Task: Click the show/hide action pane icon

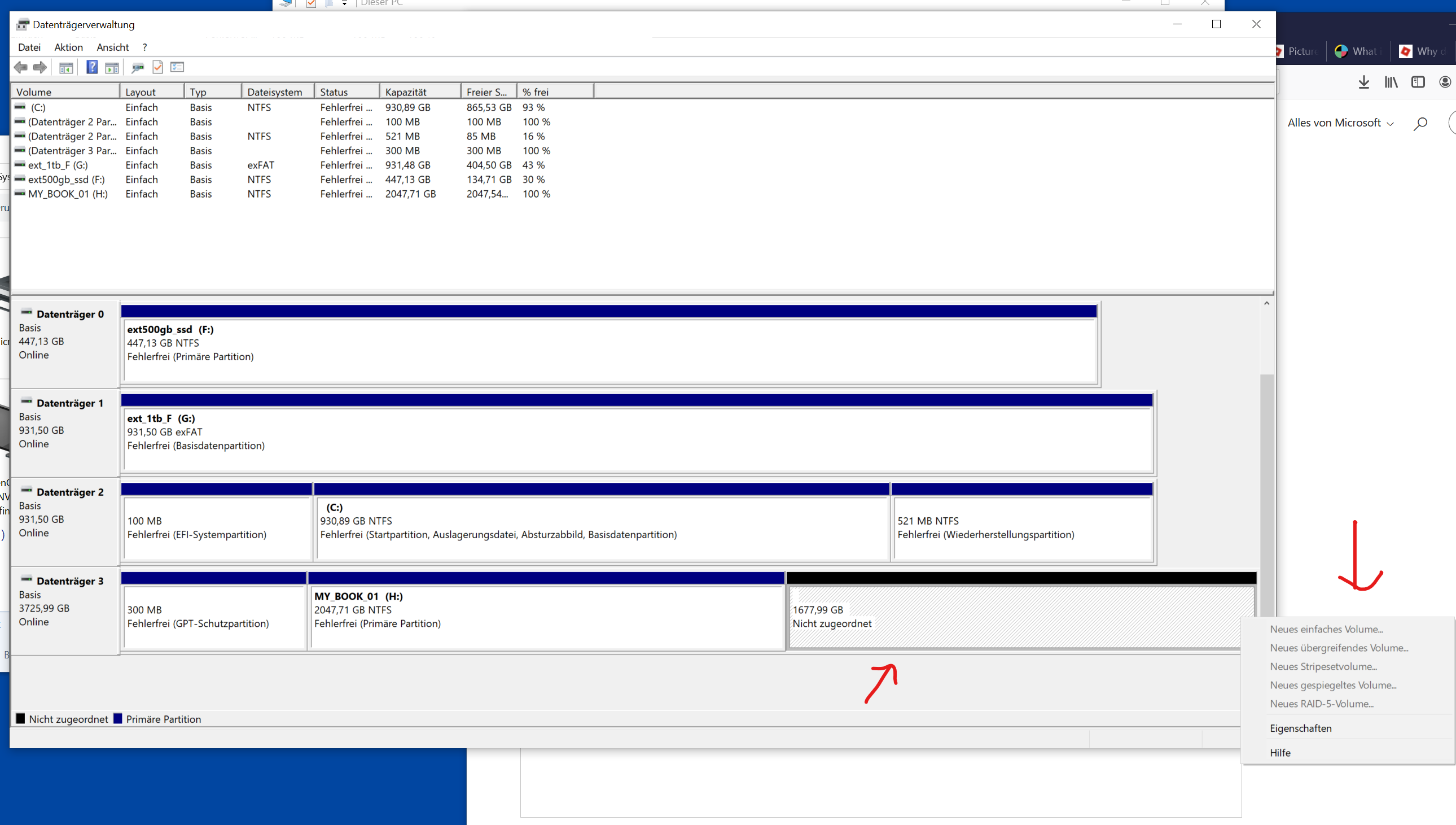Action: [x=112, y=67]
